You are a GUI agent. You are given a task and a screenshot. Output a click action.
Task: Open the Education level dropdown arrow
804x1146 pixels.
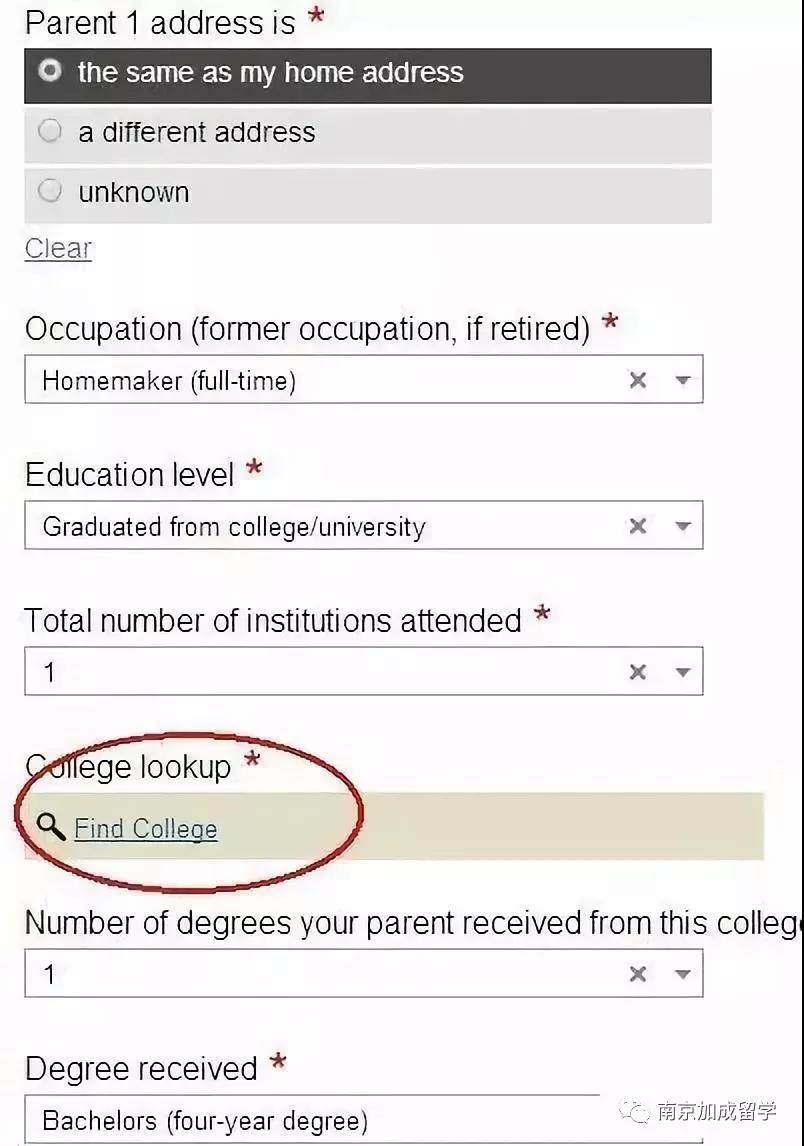[x=683, y=526]
